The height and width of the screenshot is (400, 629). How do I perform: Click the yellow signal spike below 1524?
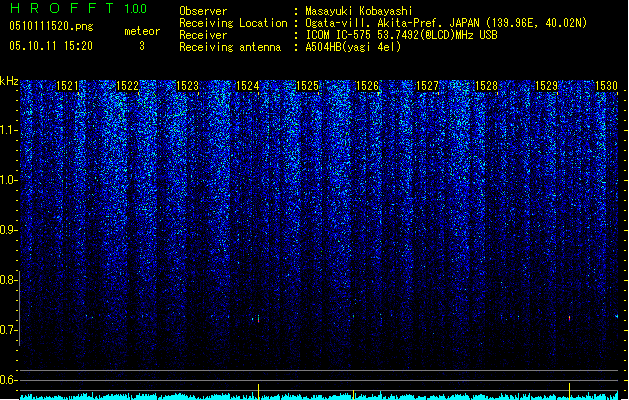258,391
